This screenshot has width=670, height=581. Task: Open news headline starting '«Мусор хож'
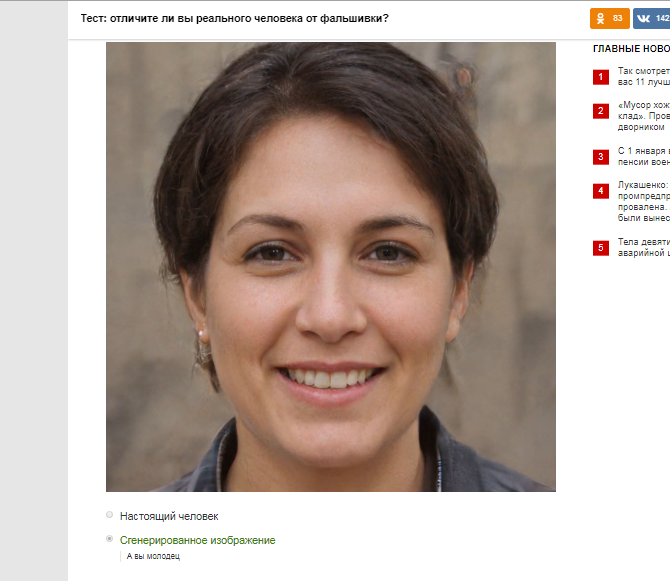(x=644, y=116)
